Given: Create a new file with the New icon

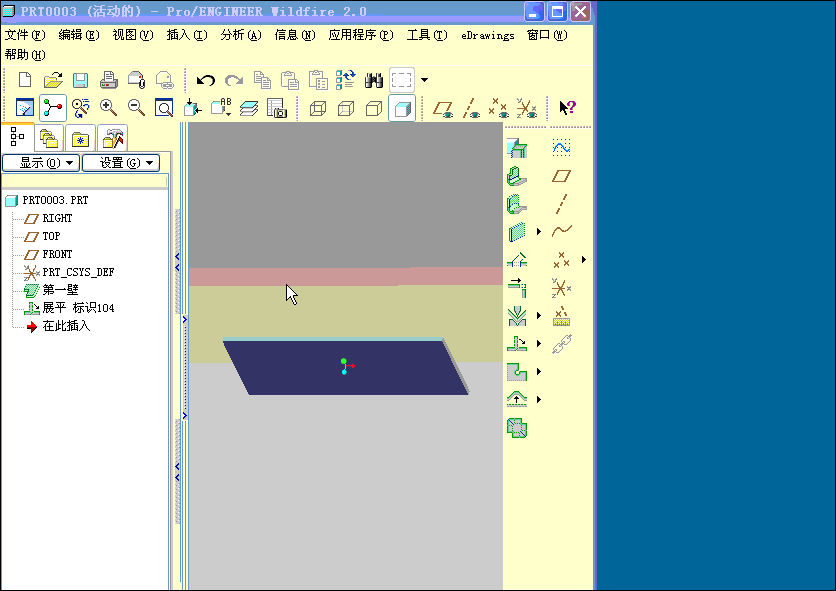Looking at the screenshot, I should pyautogui.click(x=25, y=80).
